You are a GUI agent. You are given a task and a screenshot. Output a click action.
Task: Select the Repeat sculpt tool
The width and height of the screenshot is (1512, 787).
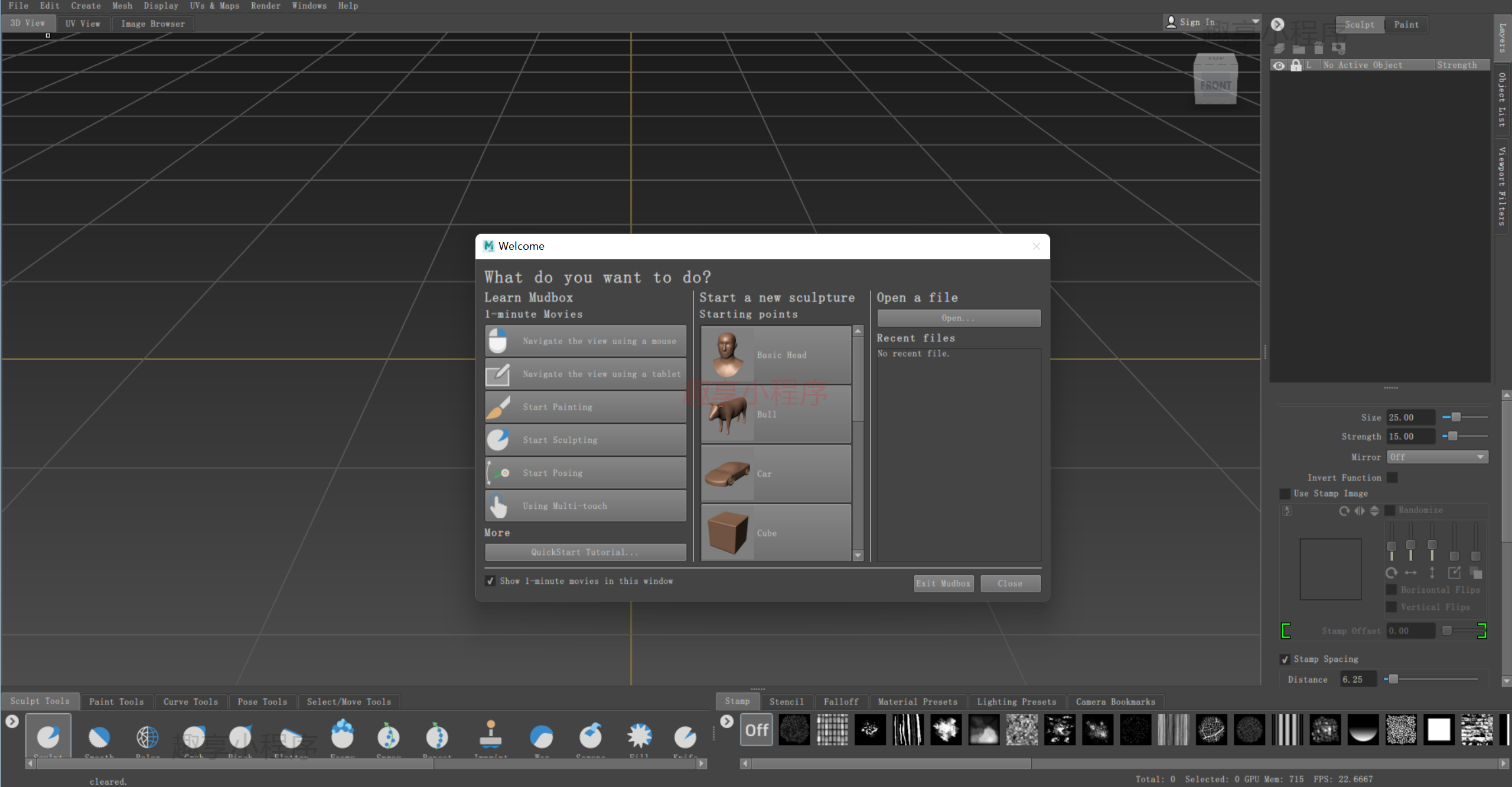[437, 736]
